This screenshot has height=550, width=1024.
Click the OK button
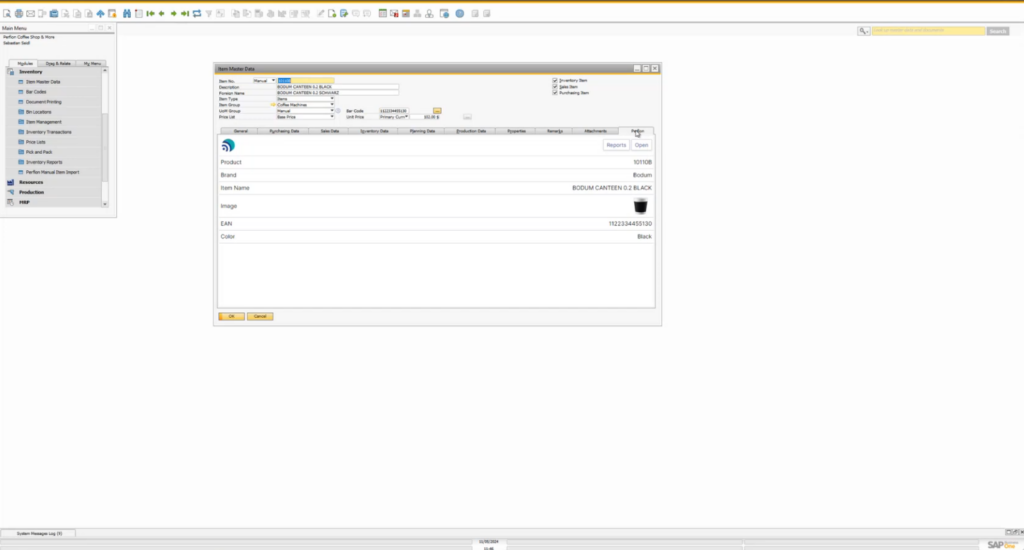click(x=231, y=316)
